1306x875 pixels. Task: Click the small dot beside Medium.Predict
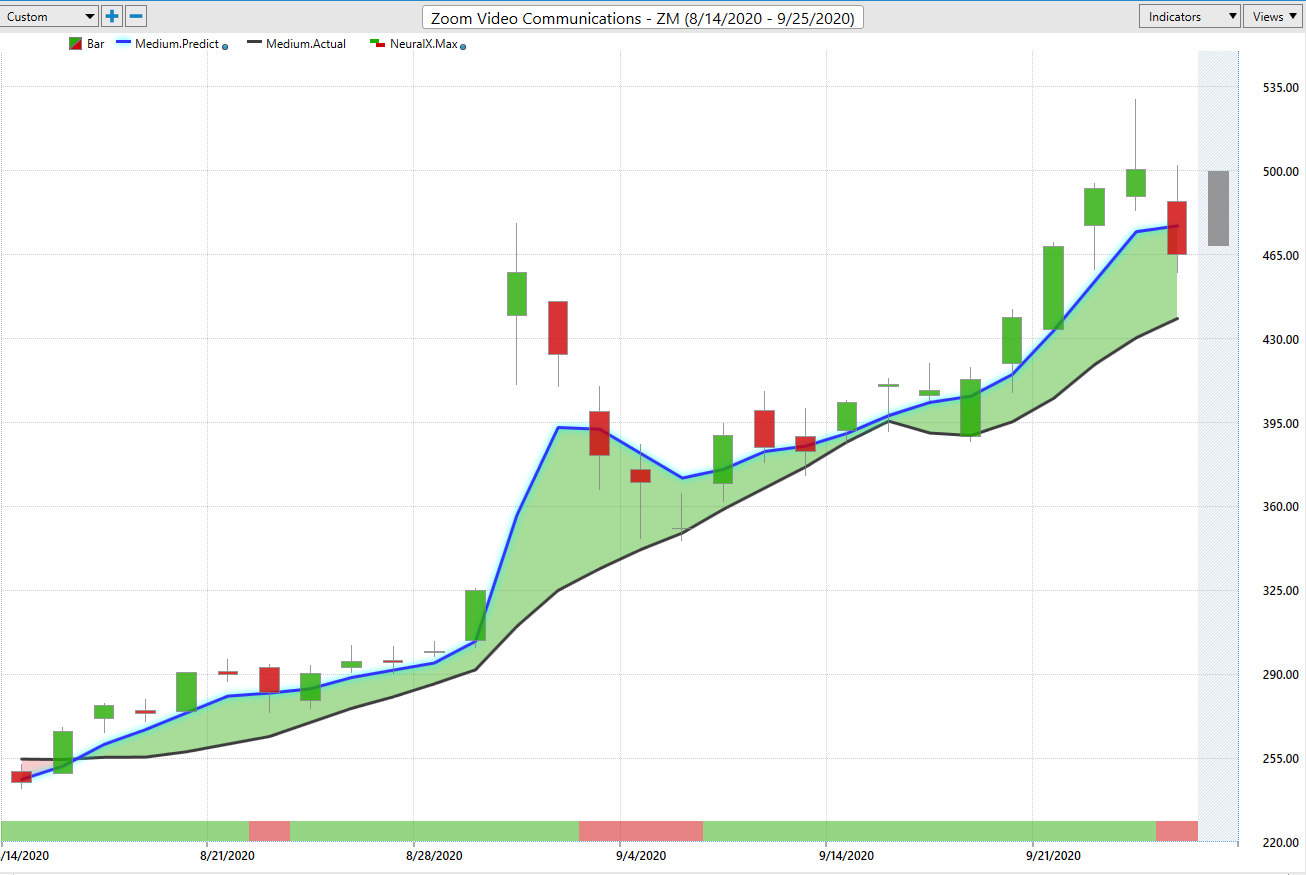click(x=225, y=46)
